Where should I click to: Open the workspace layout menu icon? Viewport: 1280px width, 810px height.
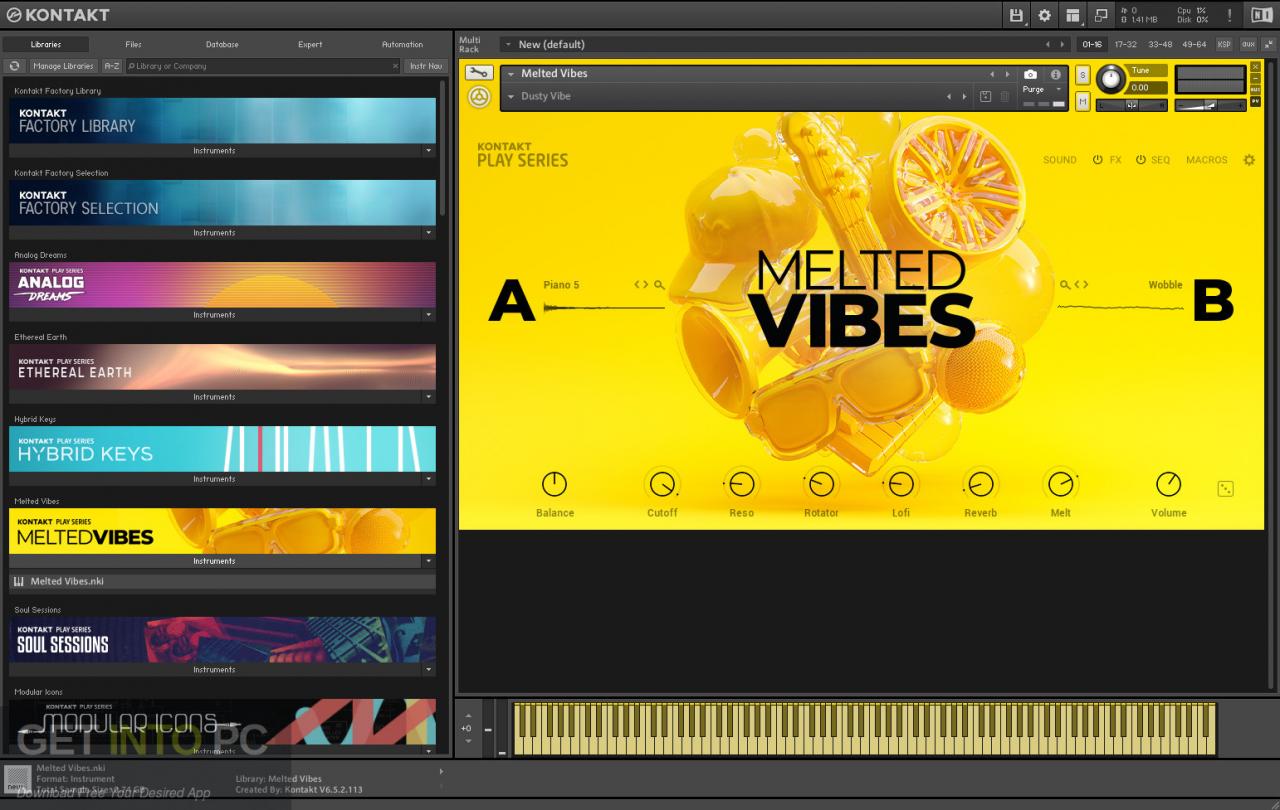[x=1072, y=15]
